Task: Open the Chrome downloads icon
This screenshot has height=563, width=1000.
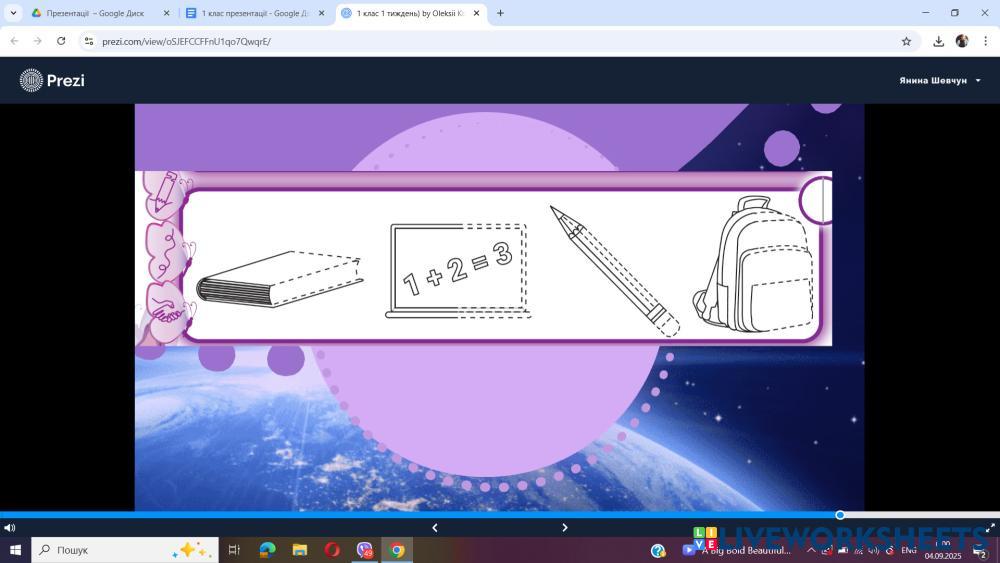Action: pyautogui.click(x=938, y=41)
